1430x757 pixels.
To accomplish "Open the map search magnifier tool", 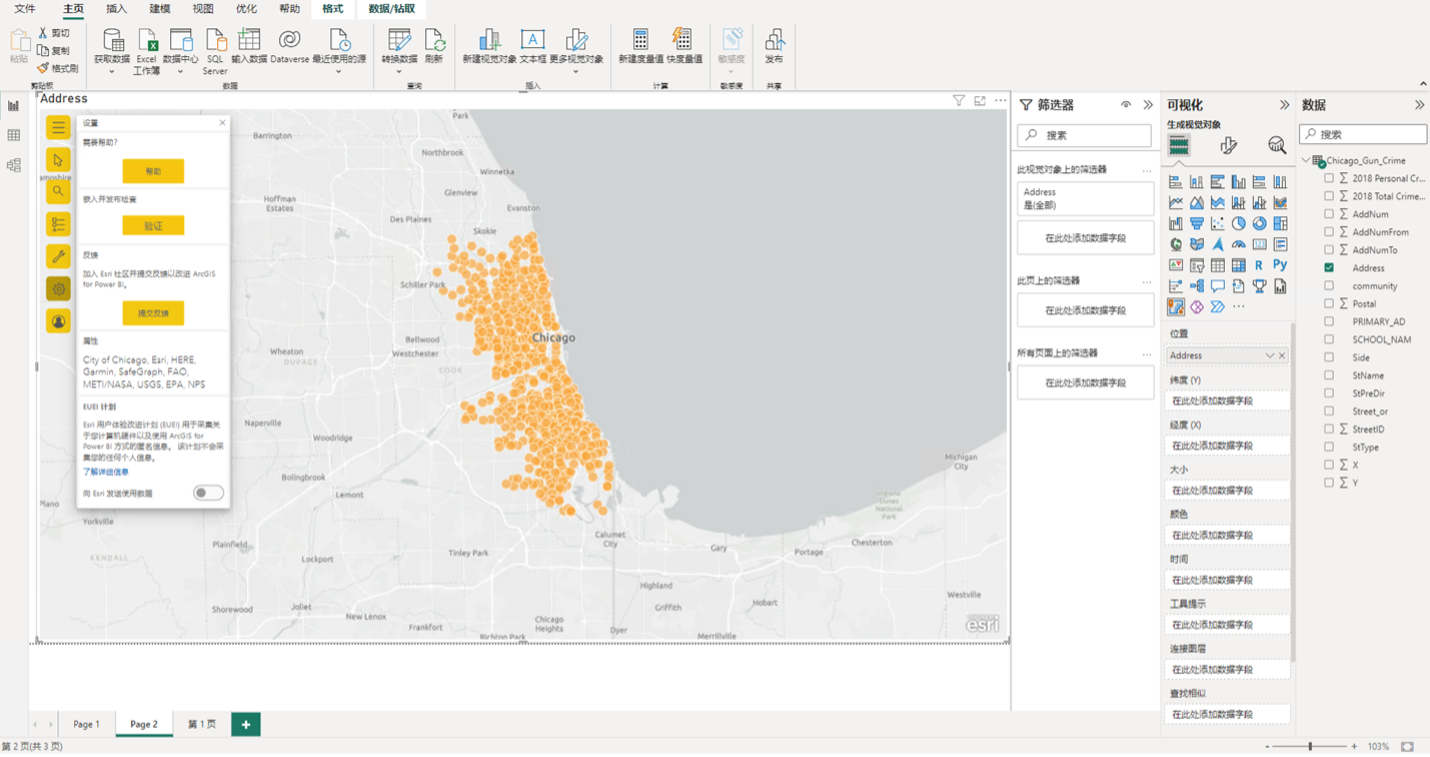I will (x=57, y=192).
